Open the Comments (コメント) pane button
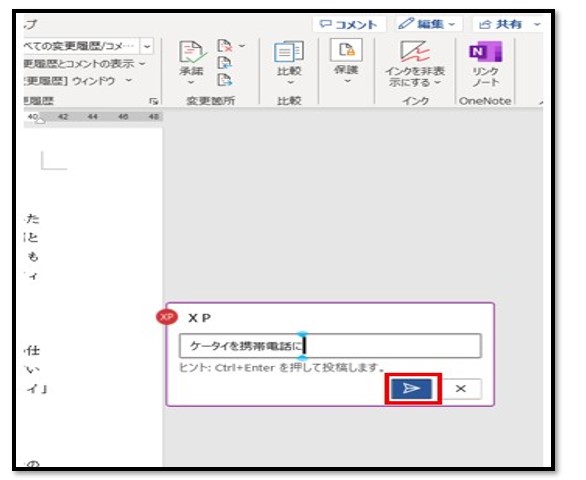Image resolution: width=586 pixels, height=480 pixels. [x=349, y=24]
